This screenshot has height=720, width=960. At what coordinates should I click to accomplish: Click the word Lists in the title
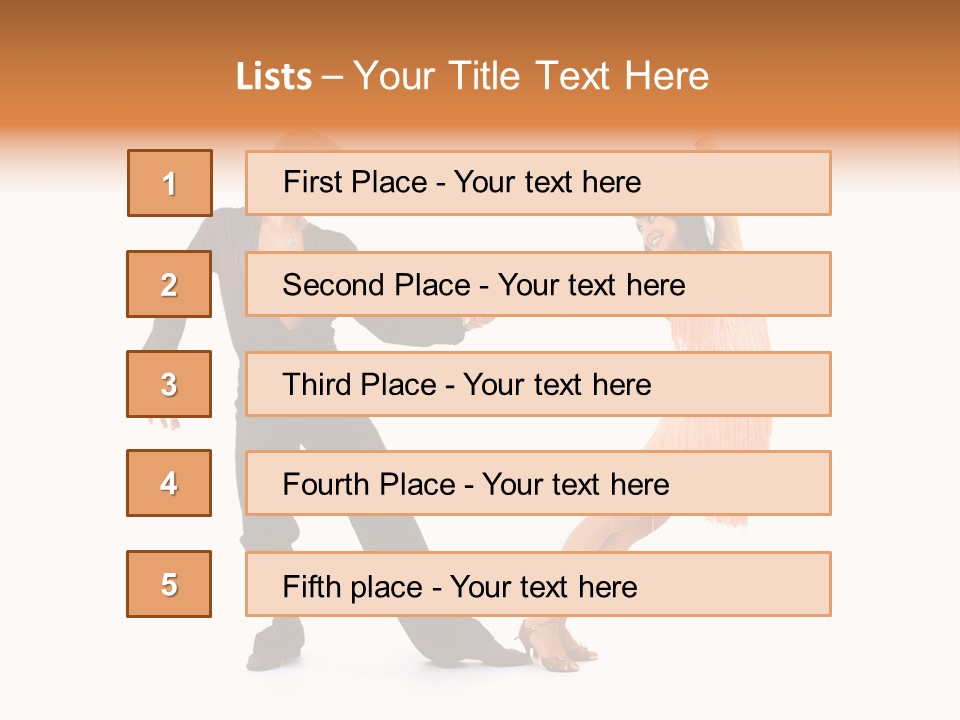coord(273,76)
